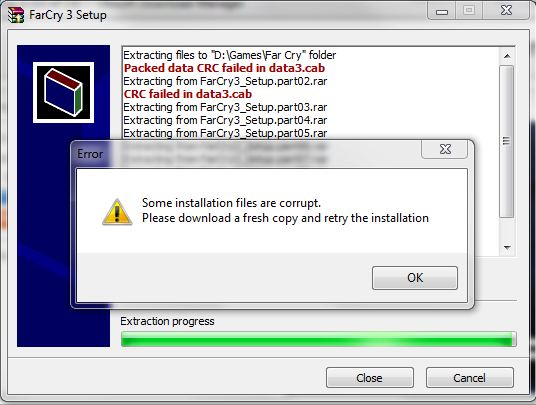Click the SFX archive box logo image
This screenshot has height=405, width=536.
point(64,92)
